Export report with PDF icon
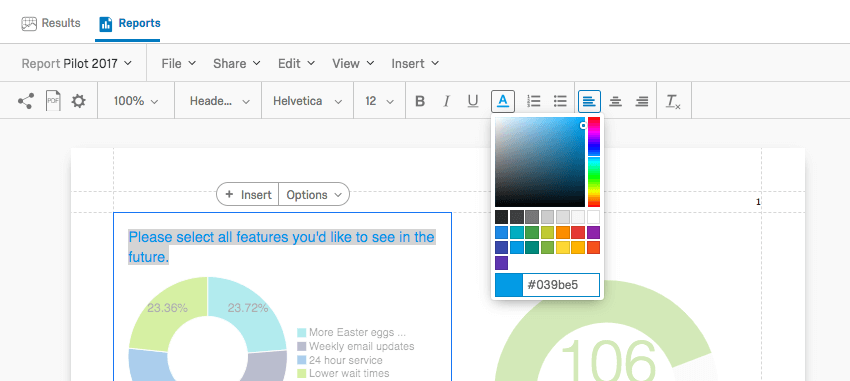The width and height of the screenshot is (850, 381). 53,101
